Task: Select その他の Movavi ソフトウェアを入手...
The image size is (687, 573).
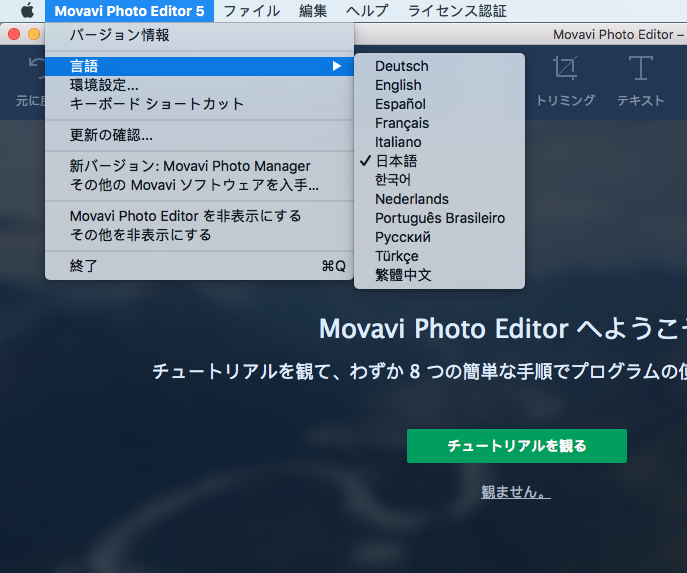Action: [199, 185]
